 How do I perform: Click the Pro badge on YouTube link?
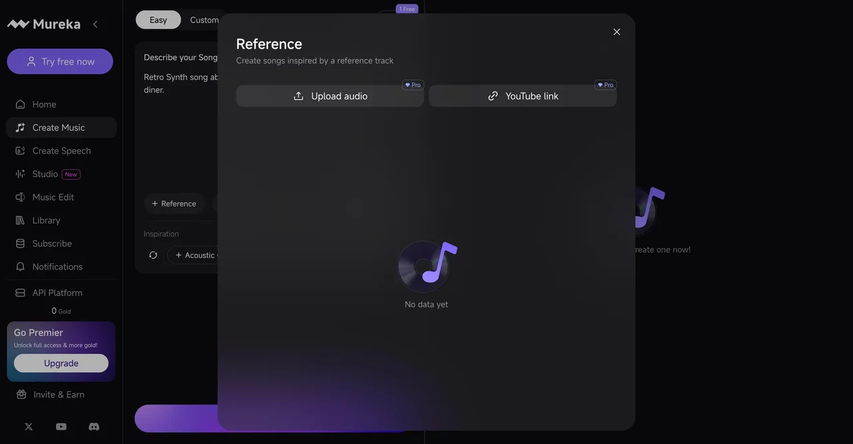tap(605, 85)
